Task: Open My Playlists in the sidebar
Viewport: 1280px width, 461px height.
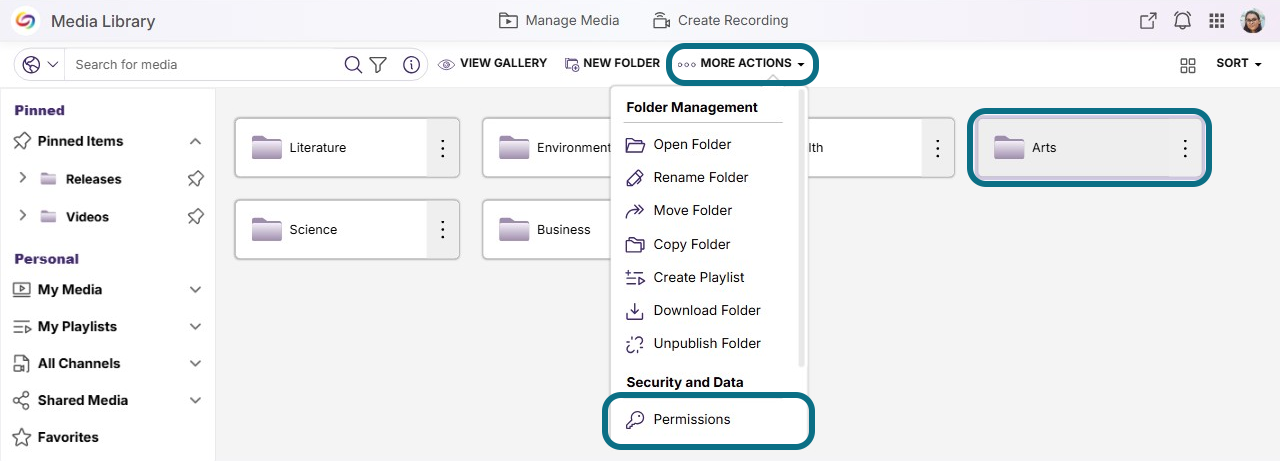Action: (77, 326)
